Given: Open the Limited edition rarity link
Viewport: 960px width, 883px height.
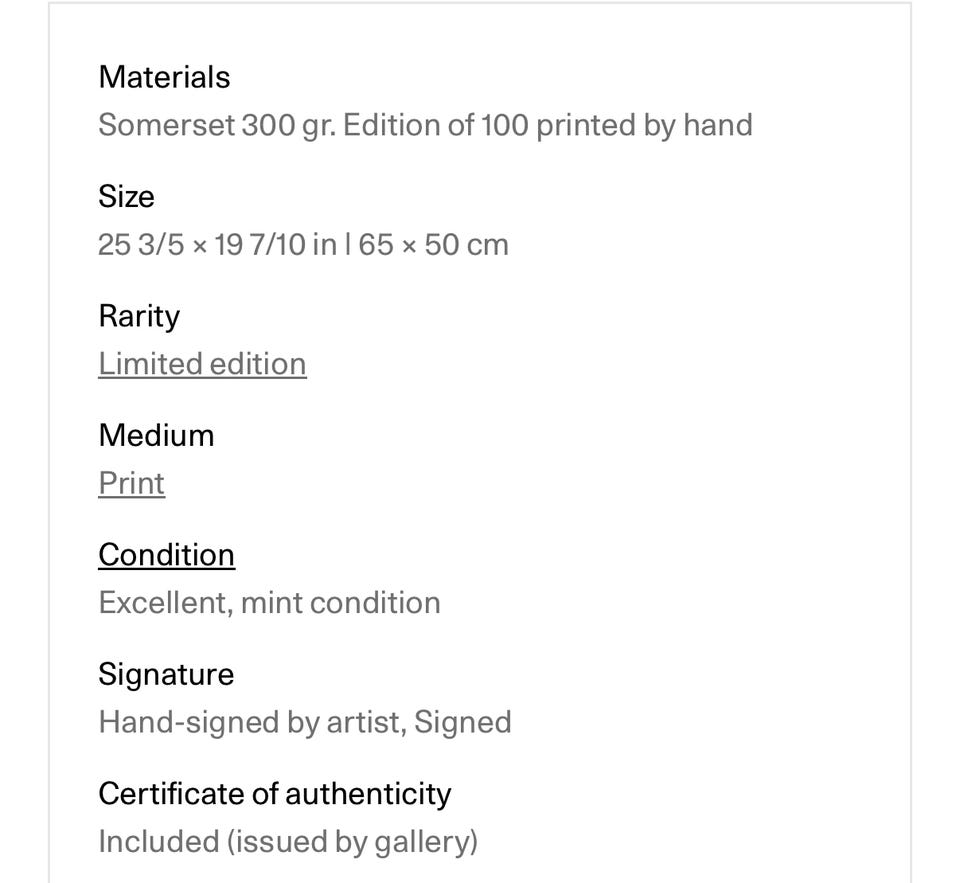Looking at the screenshot, I should coord(202,364).
